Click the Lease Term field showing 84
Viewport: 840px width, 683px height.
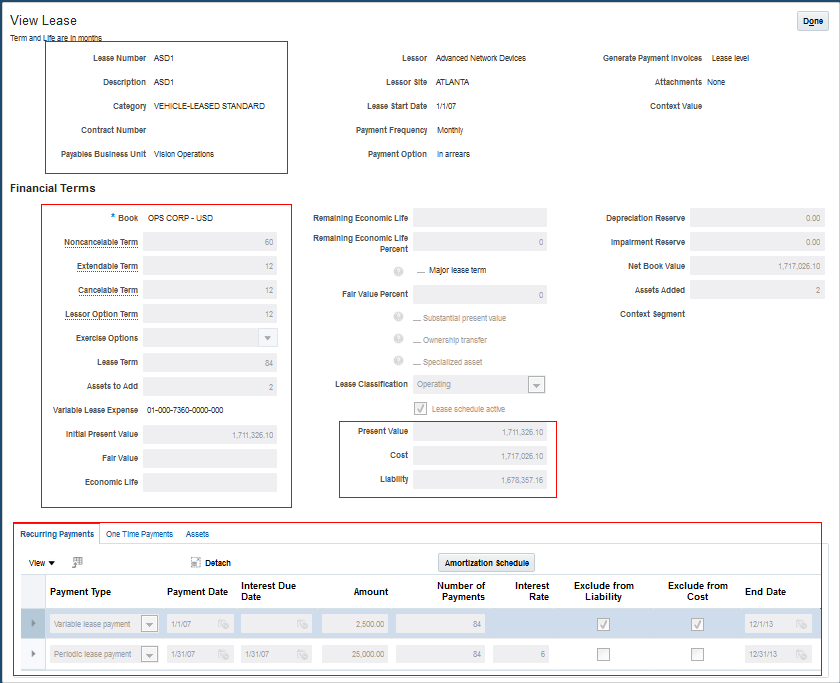click(210, 363)
